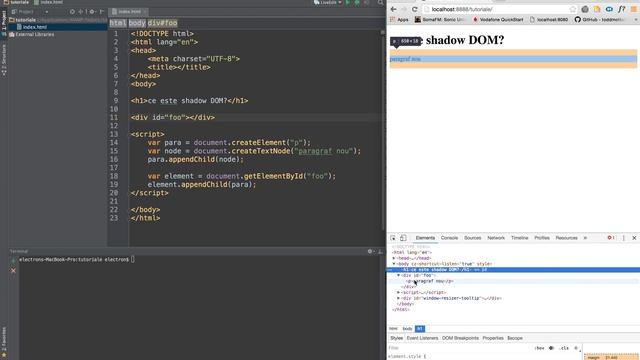This screenshot has width=640, height=360.
Task: Bookmark the page with the star icon
Action: pyautogui.click(x=573, y=9)
